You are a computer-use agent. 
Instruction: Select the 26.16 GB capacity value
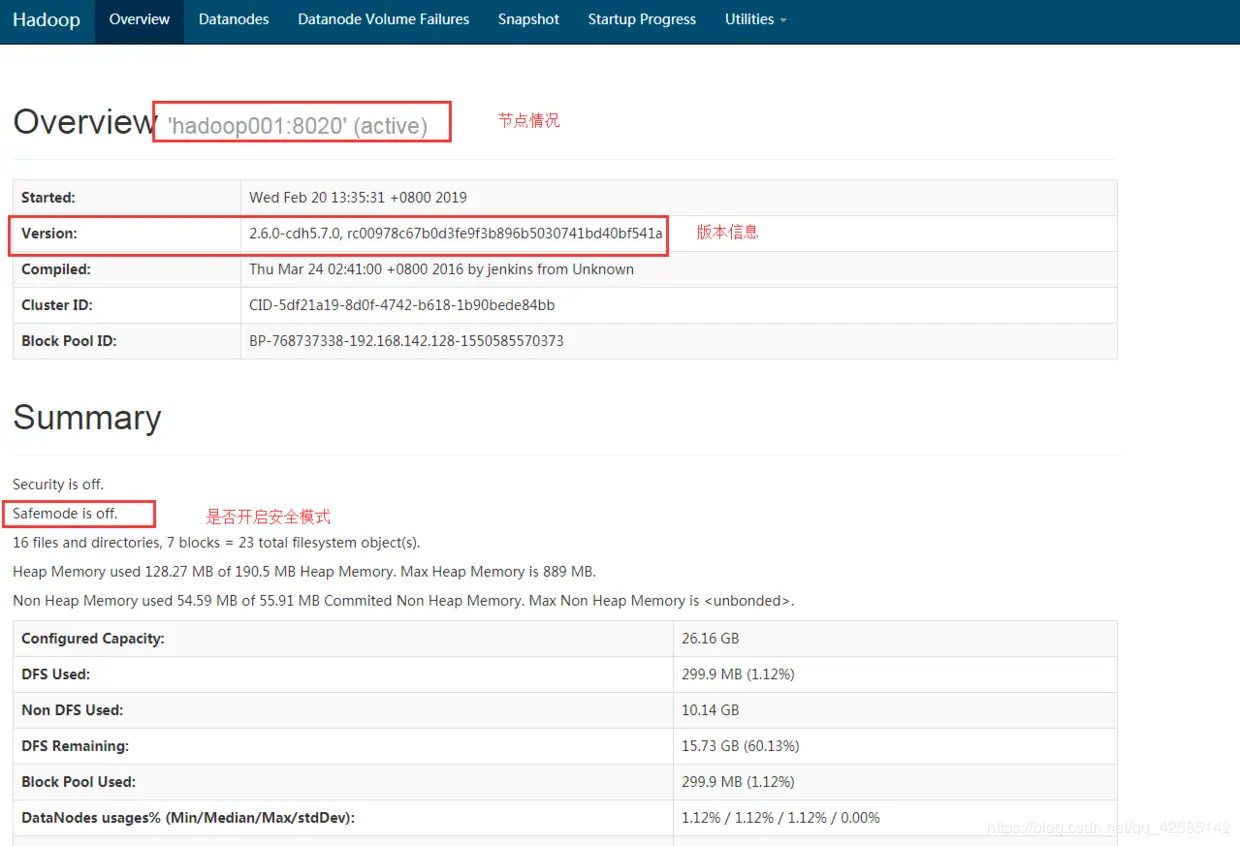[710, 639]
